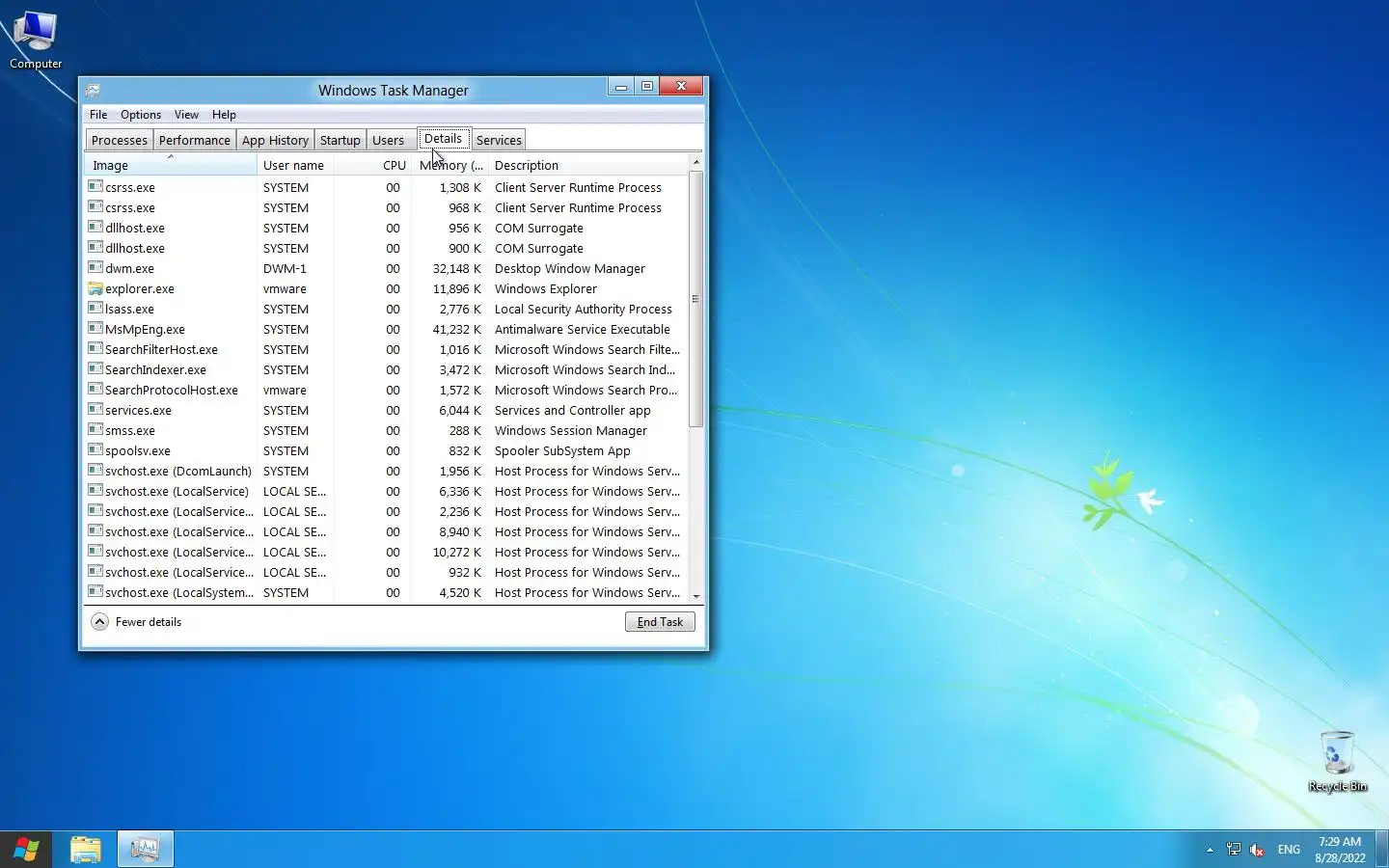Select svchost.exe (DcomLaunch) process name
The width and height of the screenshot is (1389, 868).
[178, 471]
